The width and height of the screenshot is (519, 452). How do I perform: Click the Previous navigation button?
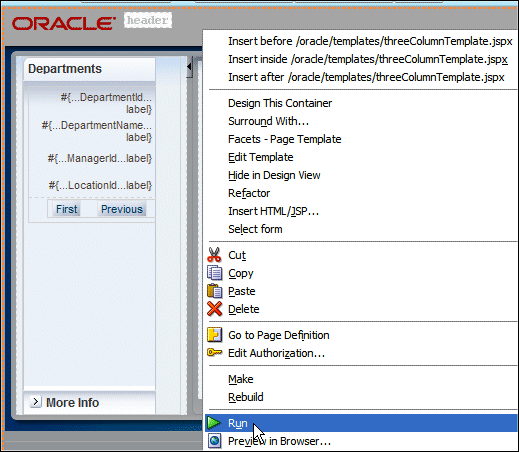(122, 209)
